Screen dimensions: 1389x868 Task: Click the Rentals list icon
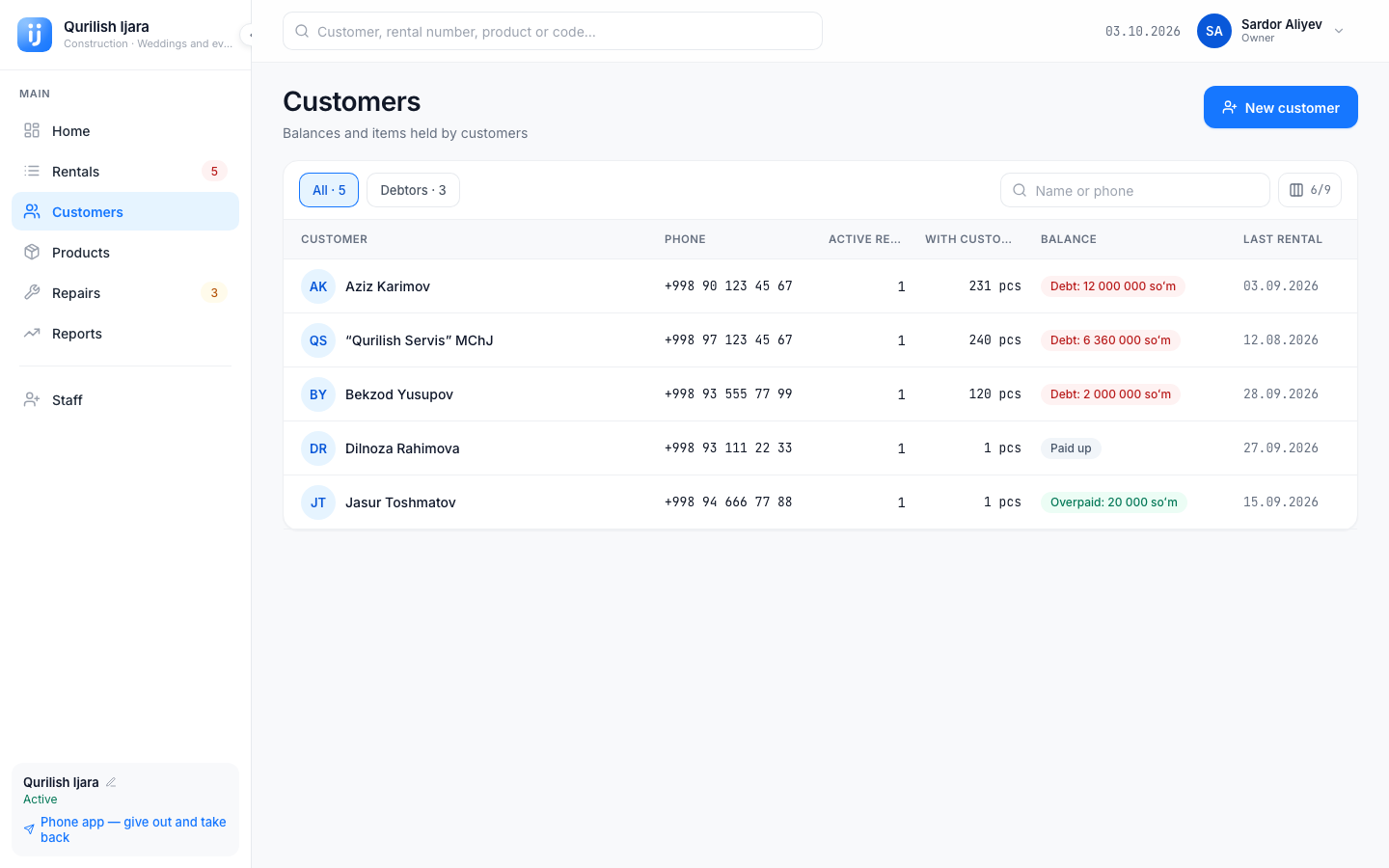32,172
